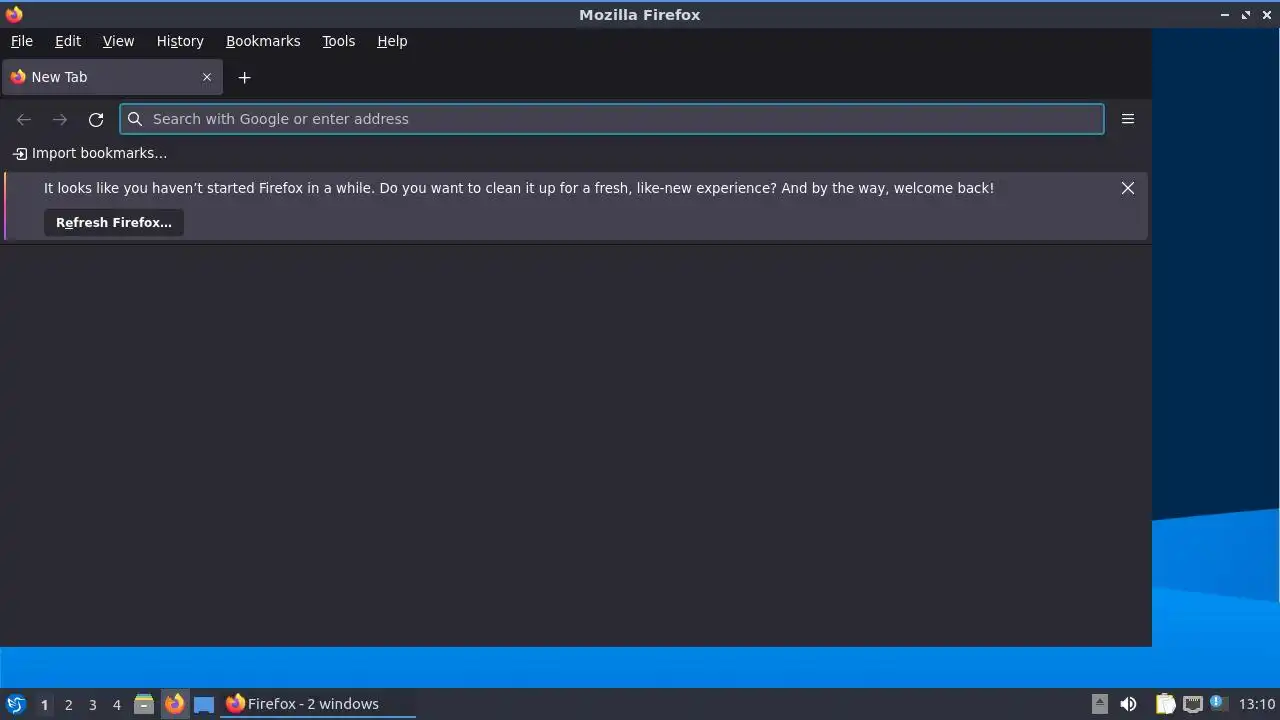Click the Refresh Firefox button
Viewport: 1280px width, 720px height.
pos(114,222)
